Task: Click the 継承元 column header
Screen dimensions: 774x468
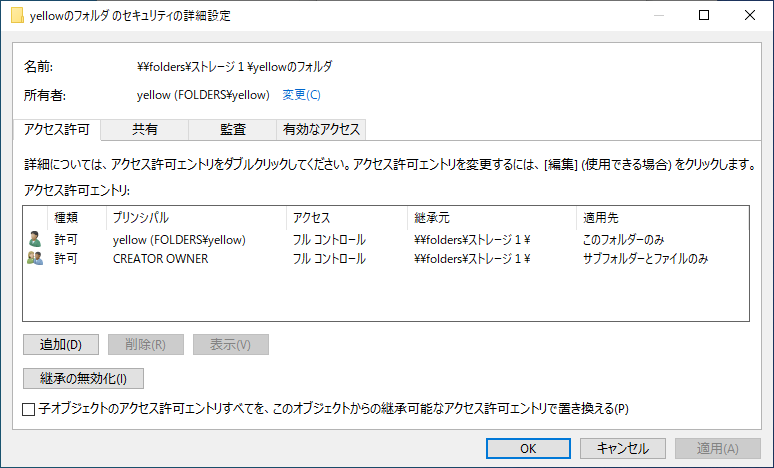Action: (x=492, y=218)
